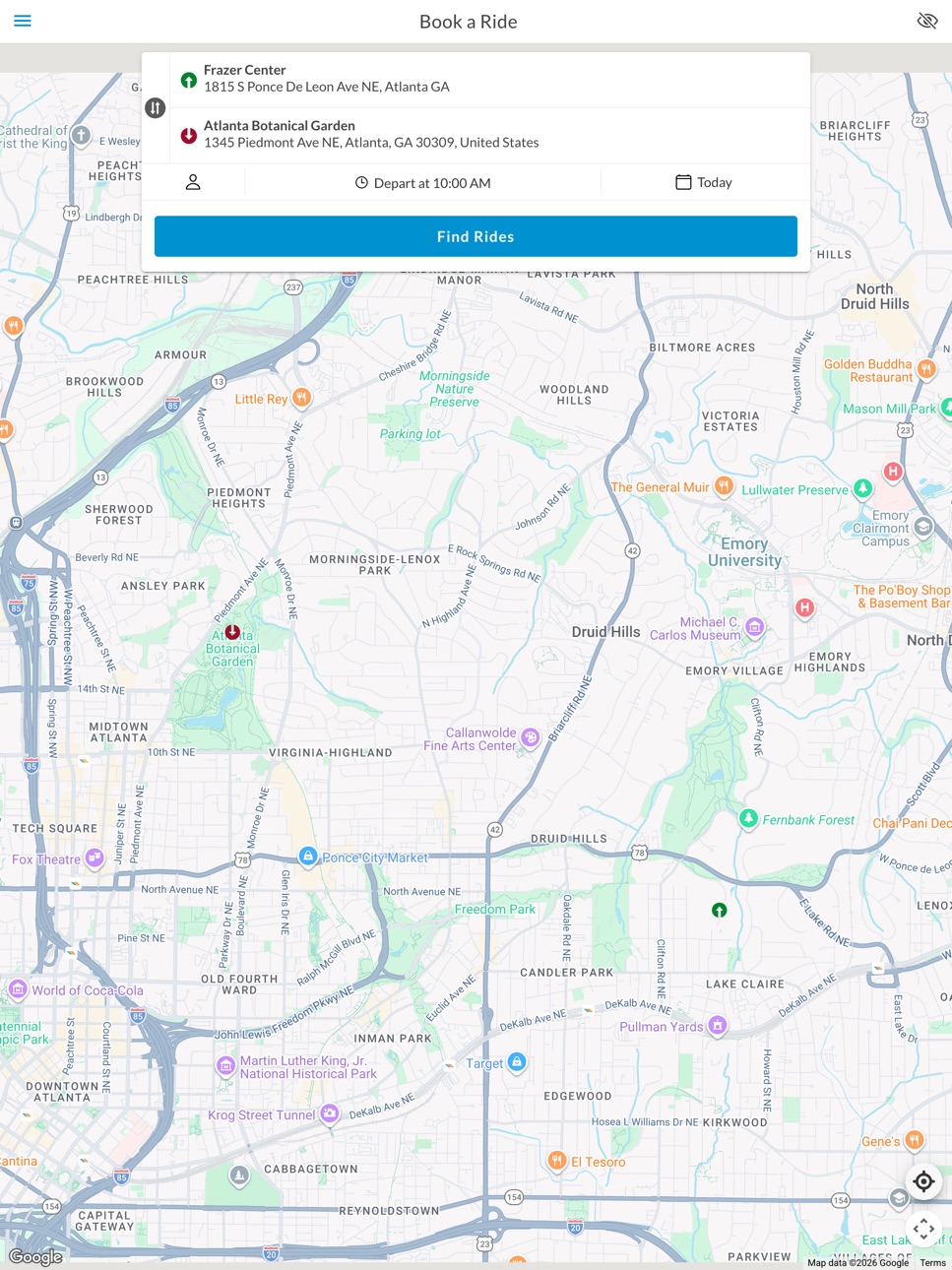This screenshot has width=952, height=1270.
Task: Click the Virginia-Highland neighborhood label
Action: [331, 753]
